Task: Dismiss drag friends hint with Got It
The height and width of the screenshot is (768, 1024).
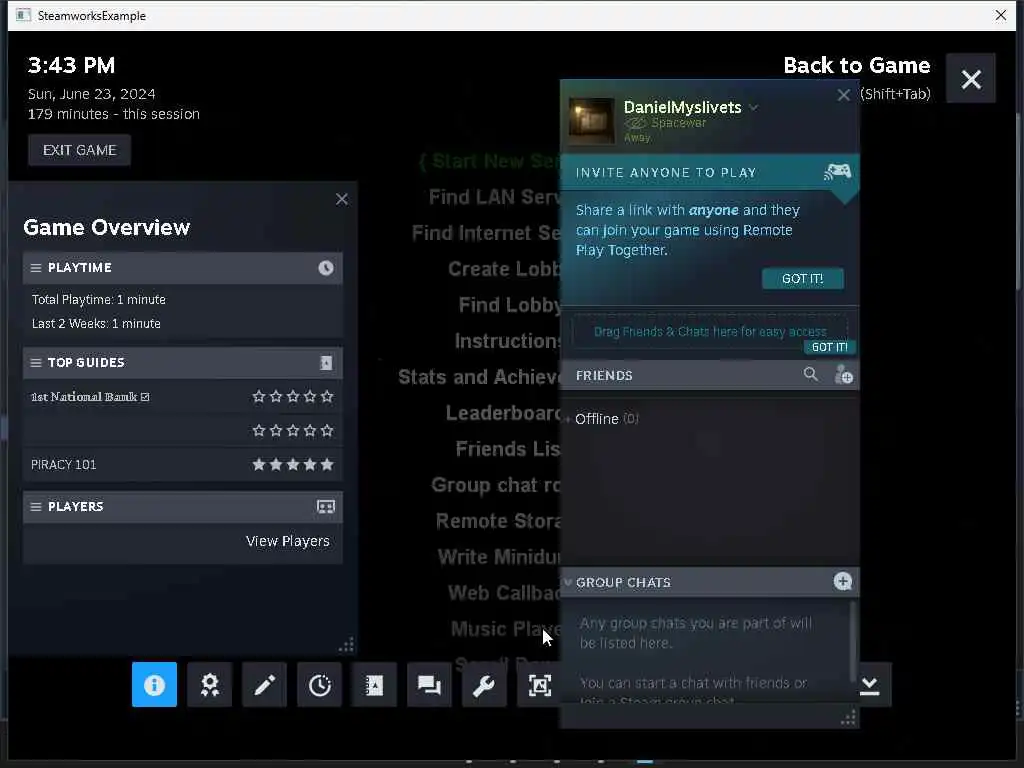Action: [x=829, y=347]
